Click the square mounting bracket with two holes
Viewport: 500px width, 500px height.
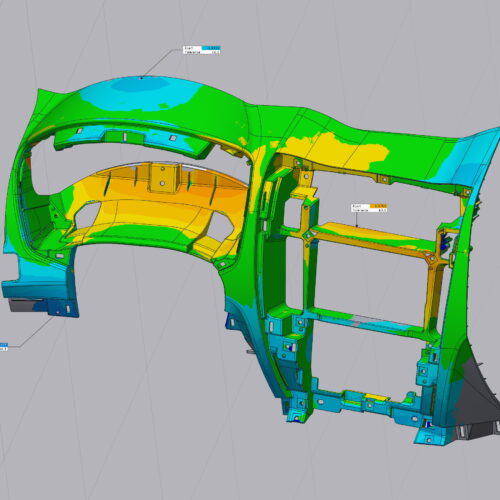tap(162, 178)
